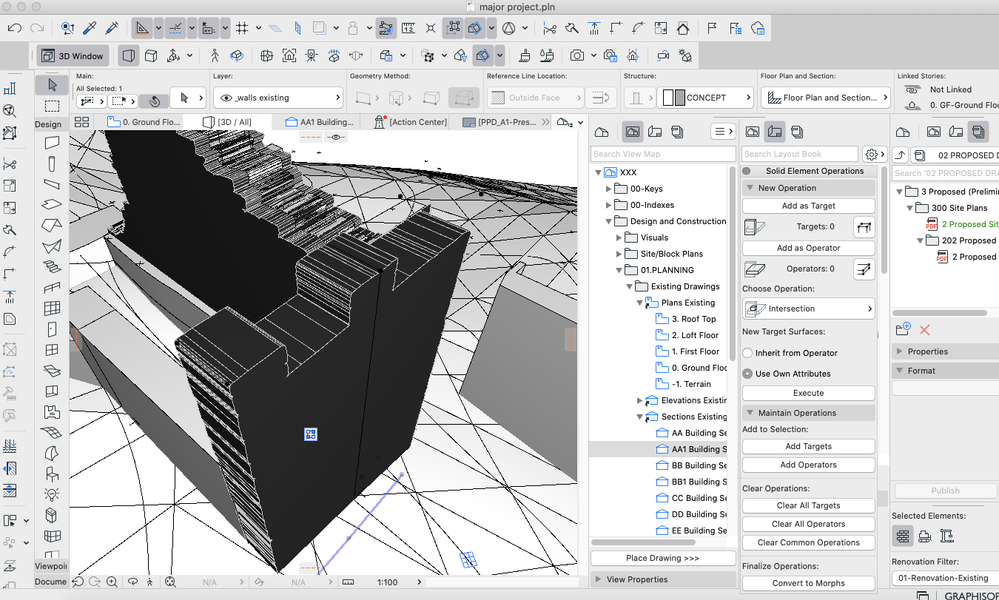Click the Convert to Morphs button
The image size is (999, 600).
(x=808, y=583)
